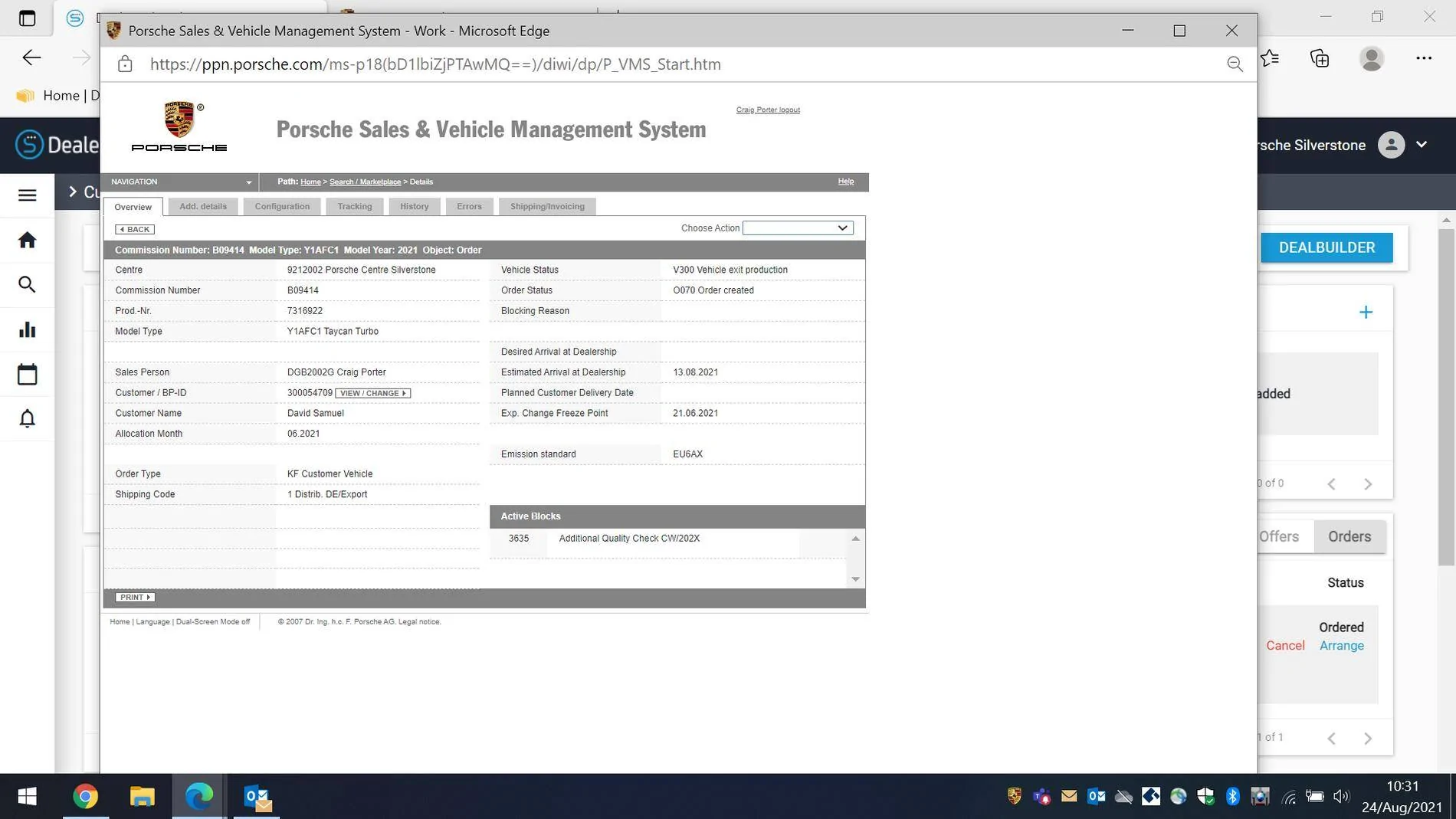Switch to the Add. details tab
Image resolution: width=1456 pixels, height=819 pixels.
(203, 207)
